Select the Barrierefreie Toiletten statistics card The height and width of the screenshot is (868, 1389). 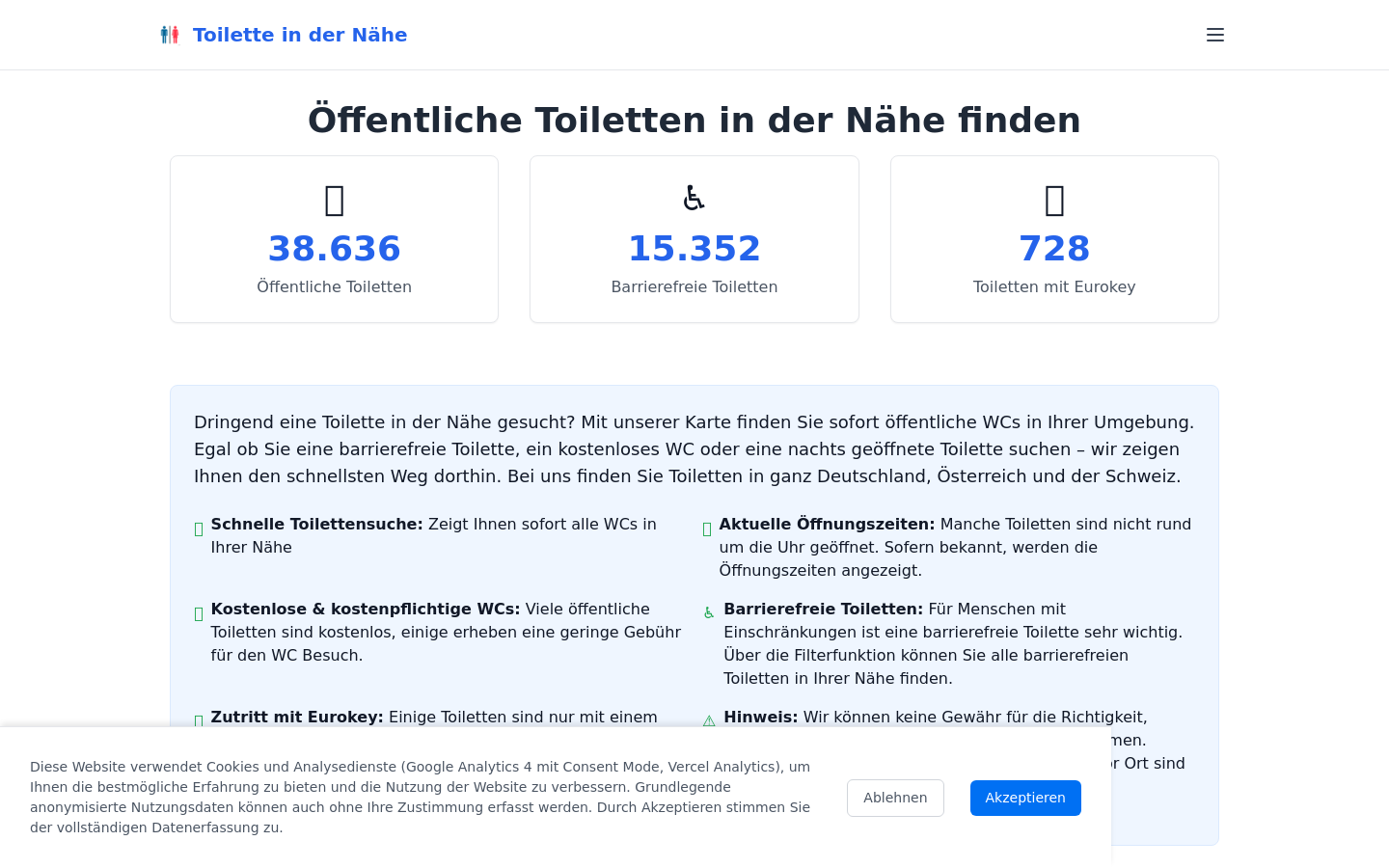point(694,239)
